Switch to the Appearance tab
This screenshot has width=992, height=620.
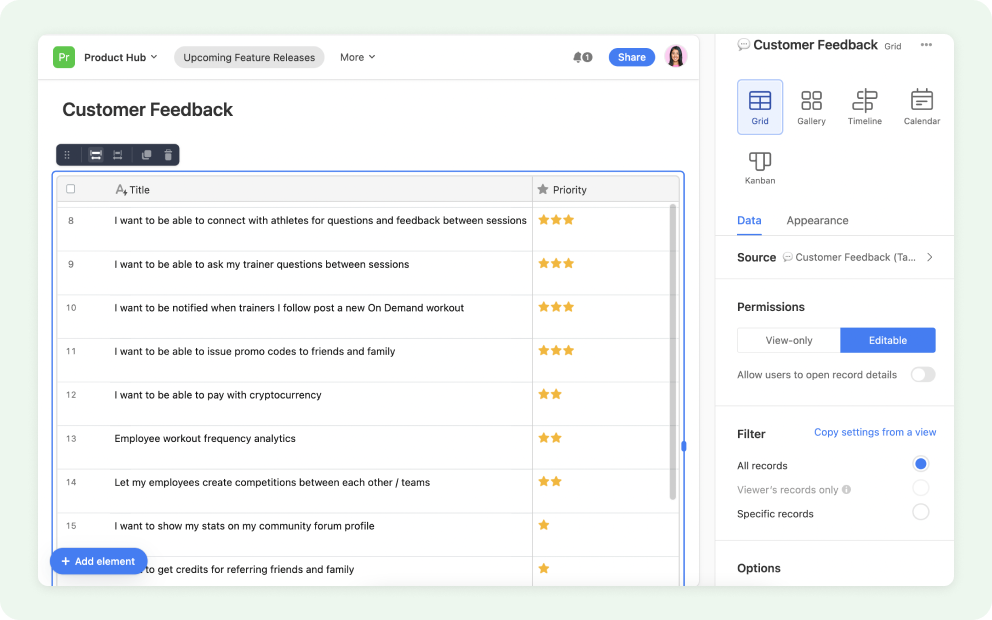click(x=816, y=221)
